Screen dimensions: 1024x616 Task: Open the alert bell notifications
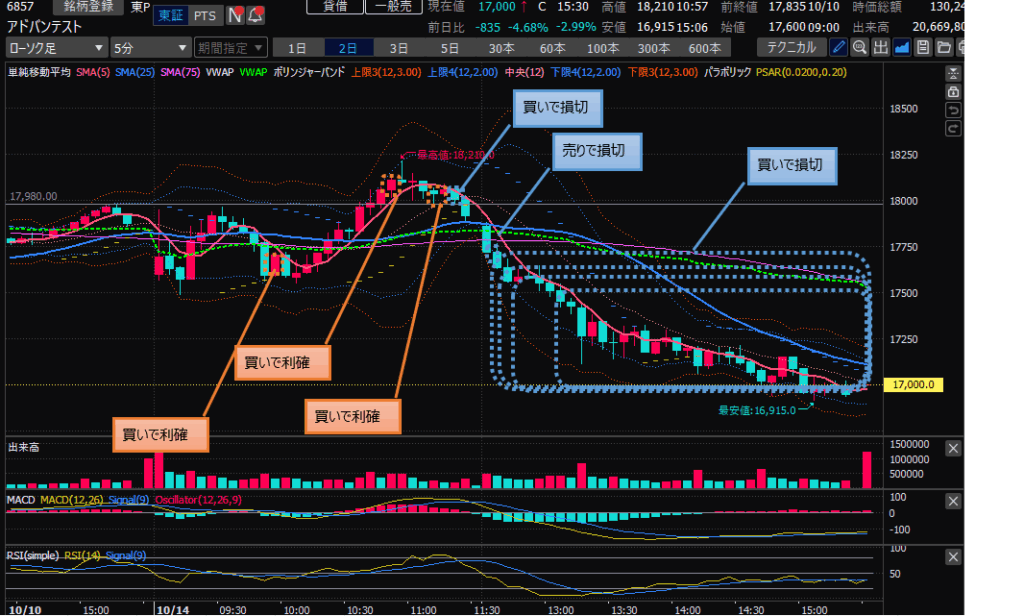click(254, 15)
